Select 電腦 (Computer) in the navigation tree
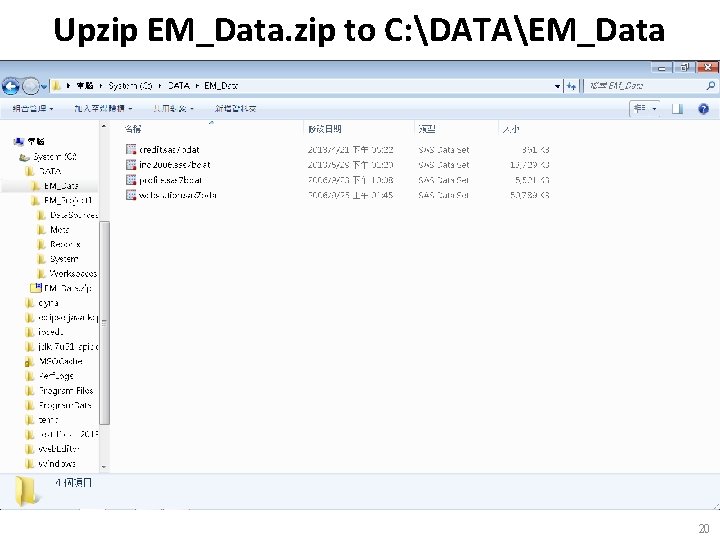This screenshot has width=720, height=540. point(36,141)
